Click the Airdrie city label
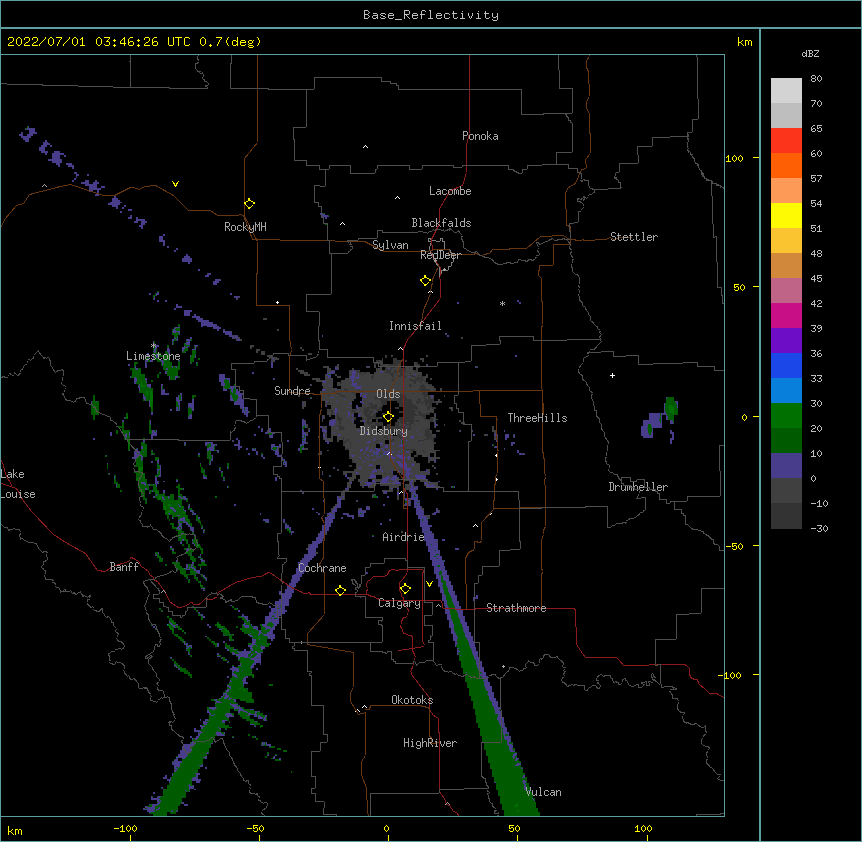Viewport: 862px width, 842px height. pyautogui.click(x=403, y=537)
